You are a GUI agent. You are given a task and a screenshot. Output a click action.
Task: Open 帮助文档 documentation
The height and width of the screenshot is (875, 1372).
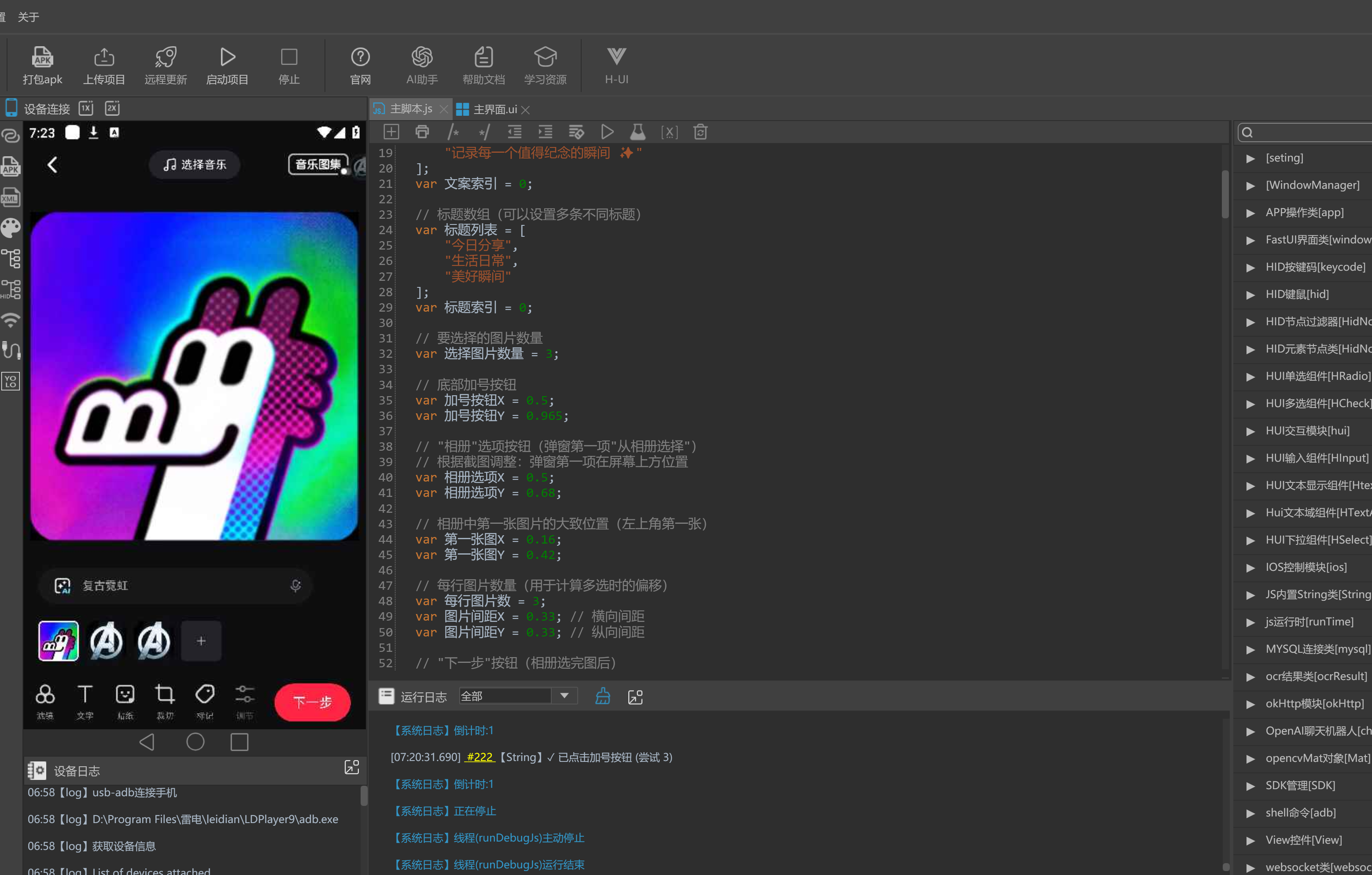coord(483,66)
